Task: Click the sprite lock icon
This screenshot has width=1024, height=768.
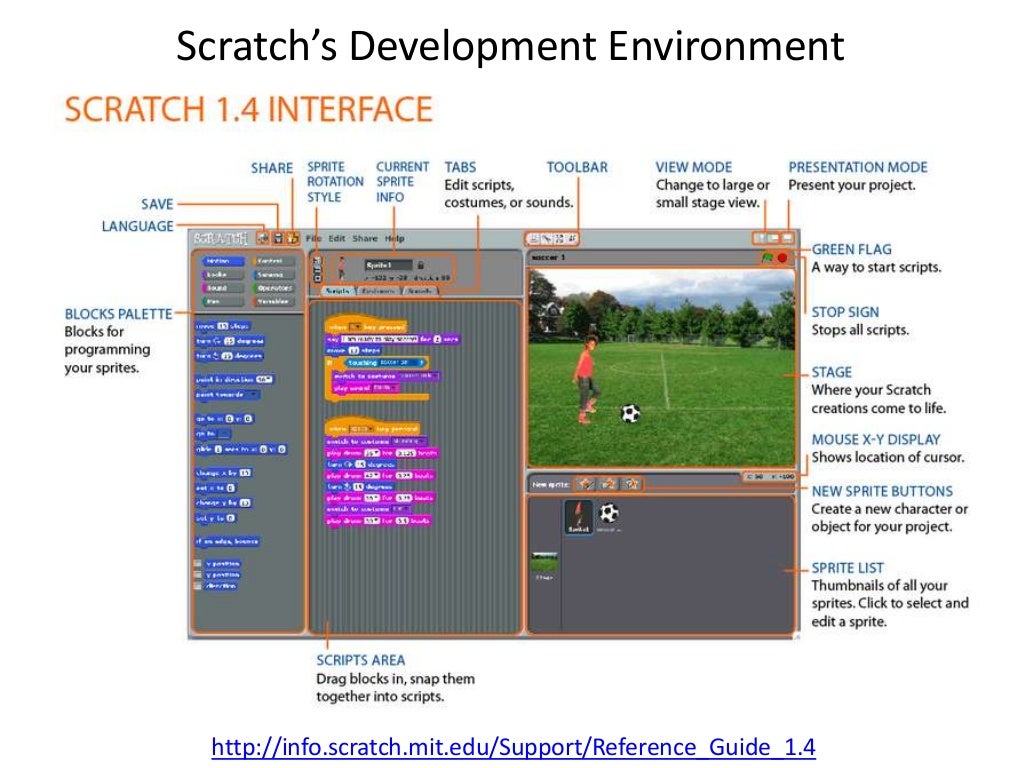Action: tap(421, 265)
